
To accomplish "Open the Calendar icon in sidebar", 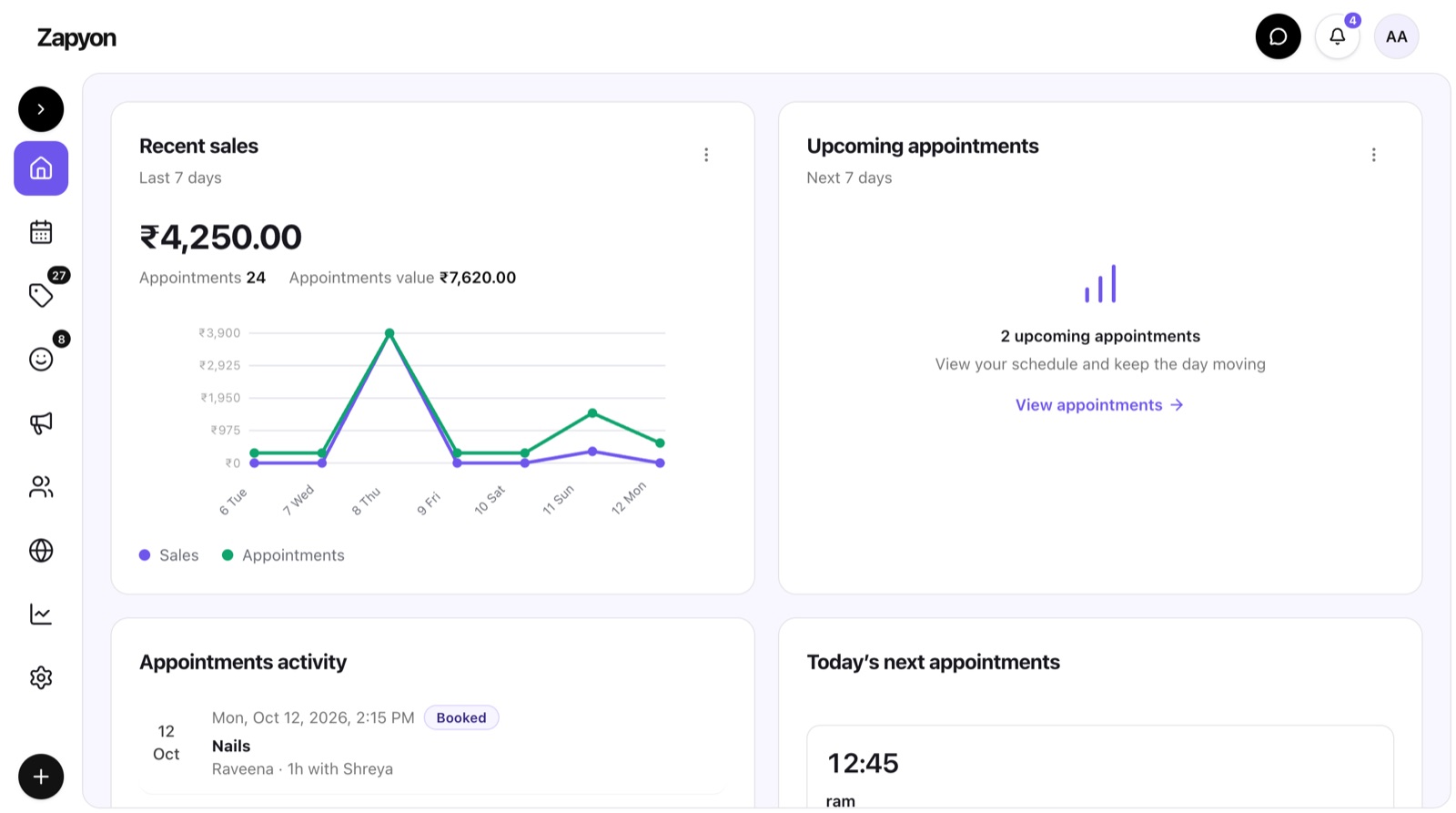I will [x=41, y=232].
